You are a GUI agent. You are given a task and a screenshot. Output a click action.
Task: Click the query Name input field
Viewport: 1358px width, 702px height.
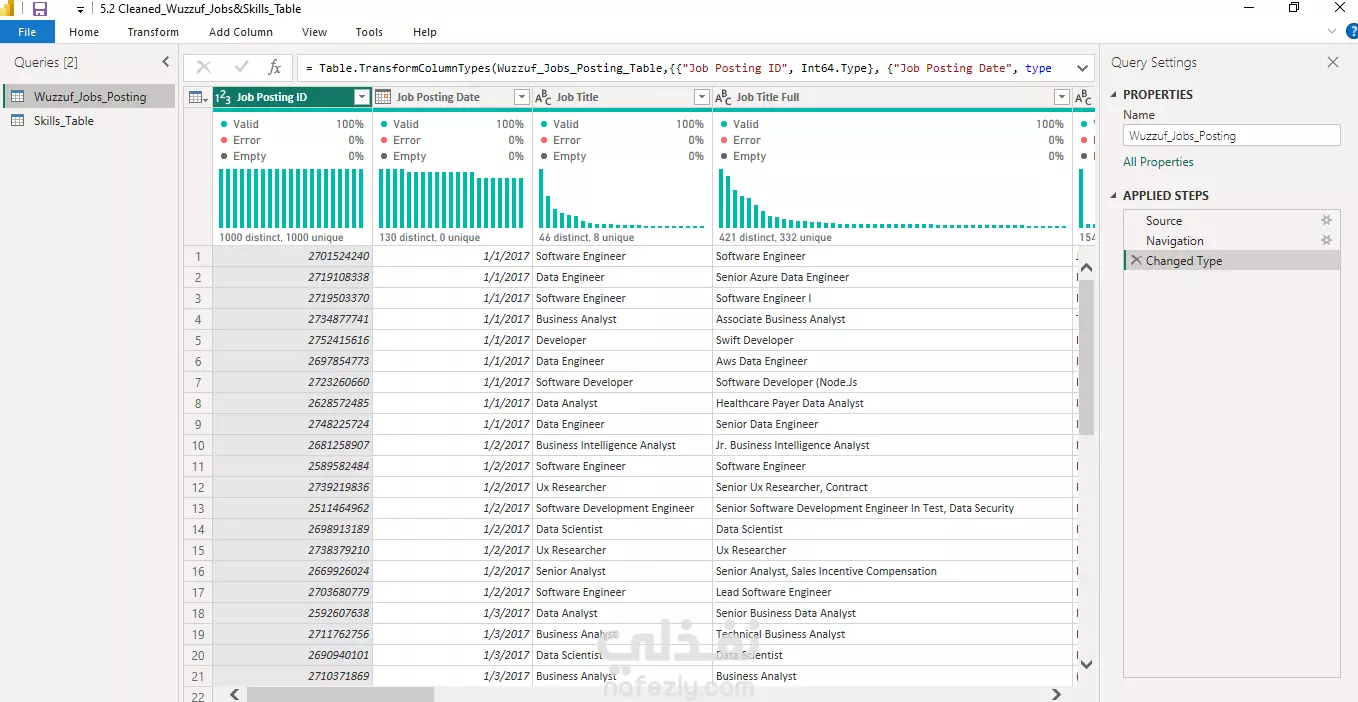[1231, 136]
